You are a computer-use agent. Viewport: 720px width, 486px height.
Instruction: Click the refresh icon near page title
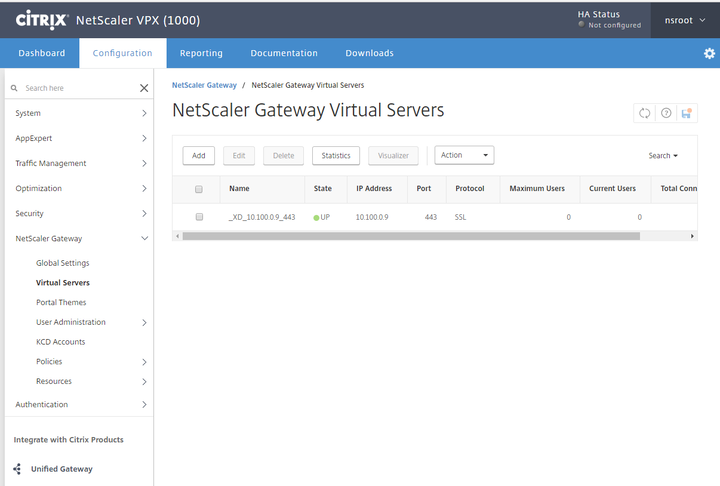644,113
